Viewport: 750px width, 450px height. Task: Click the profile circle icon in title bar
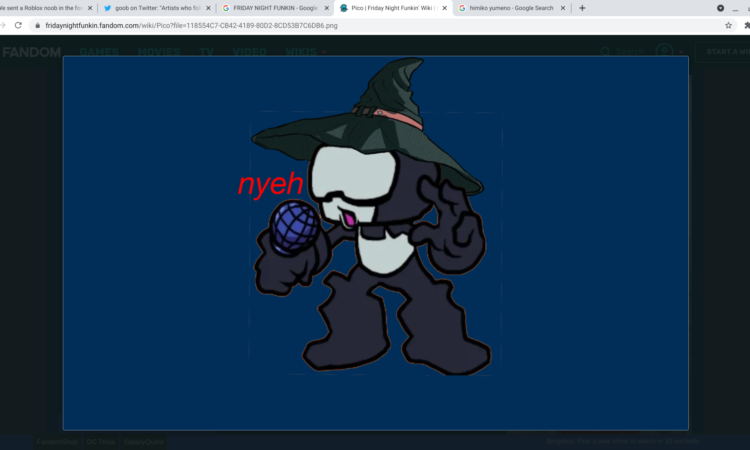tap(720, 8)
